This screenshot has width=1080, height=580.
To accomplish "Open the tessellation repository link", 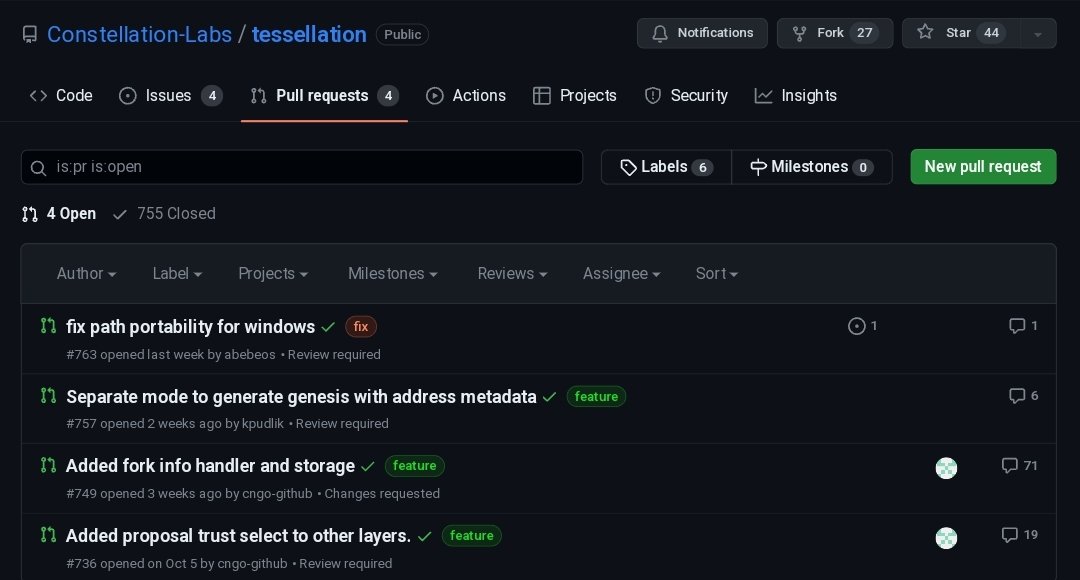I will pyautogui.click(x=309, y=34).
